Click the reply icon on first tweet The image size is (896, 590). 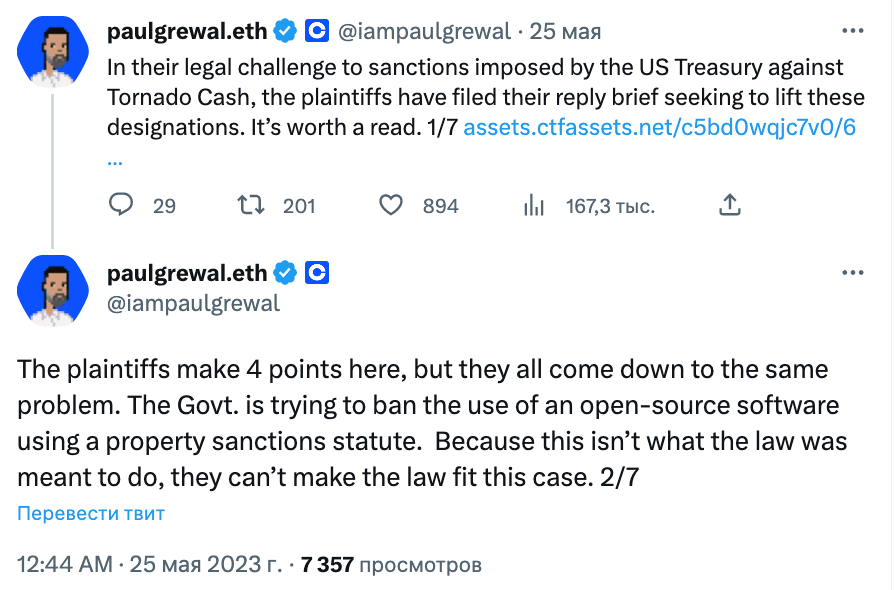point(121,205)
